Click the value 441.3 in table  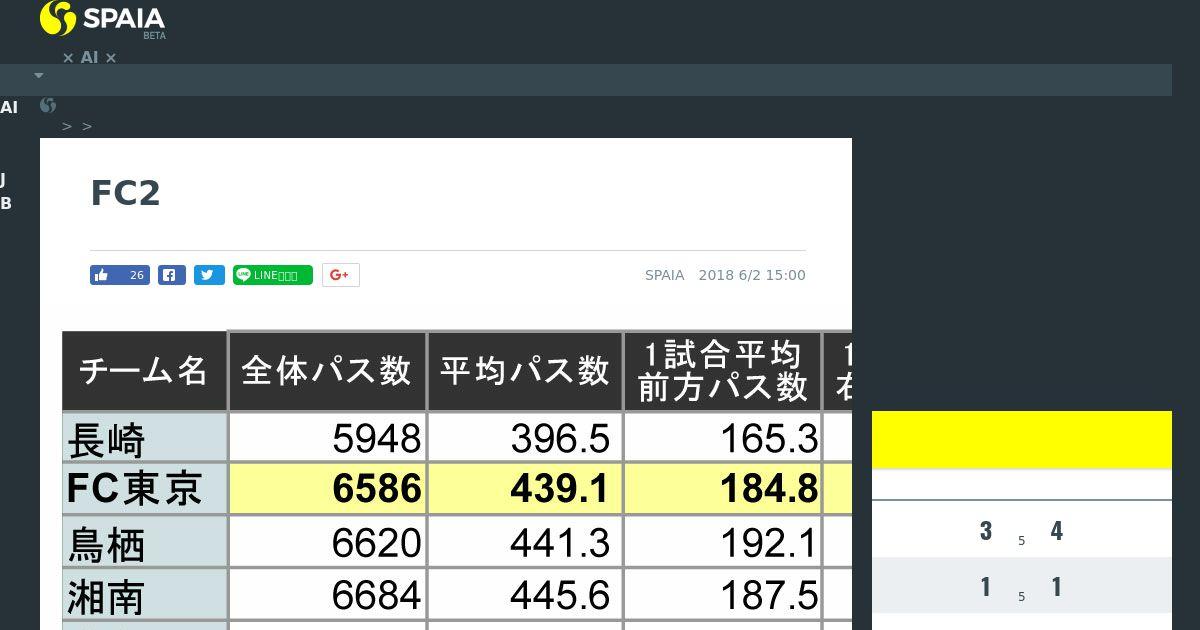pos(560,543)
